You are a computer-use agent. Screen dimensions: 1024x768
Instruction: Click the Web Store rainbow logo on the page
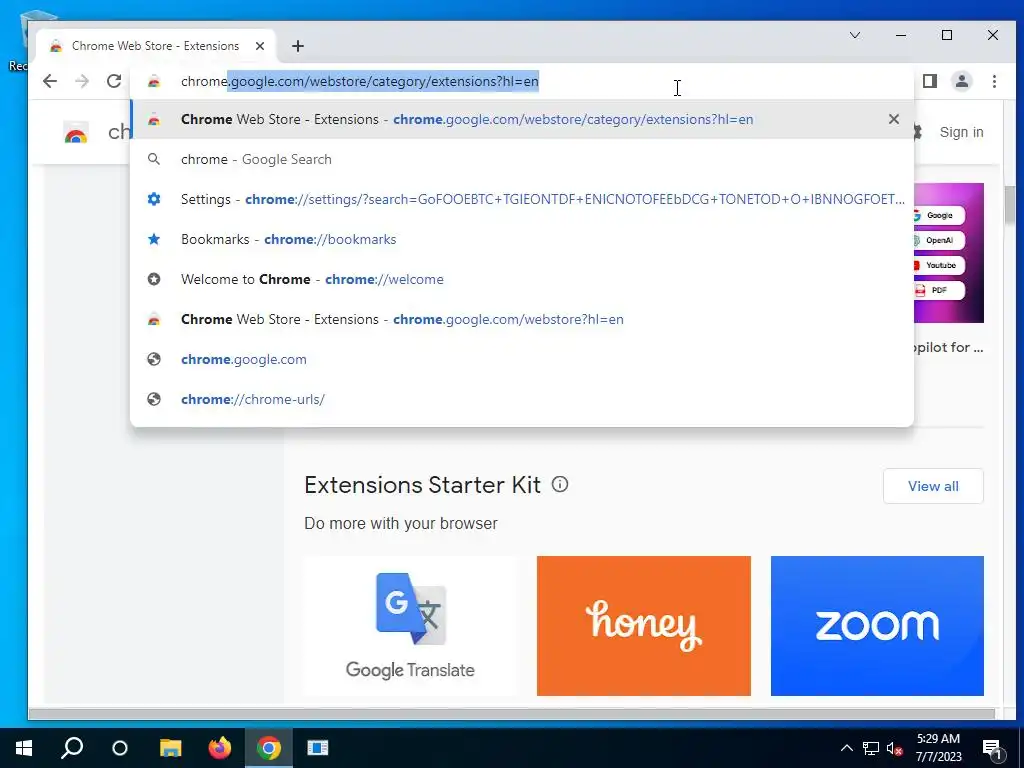tap(76, 133)
